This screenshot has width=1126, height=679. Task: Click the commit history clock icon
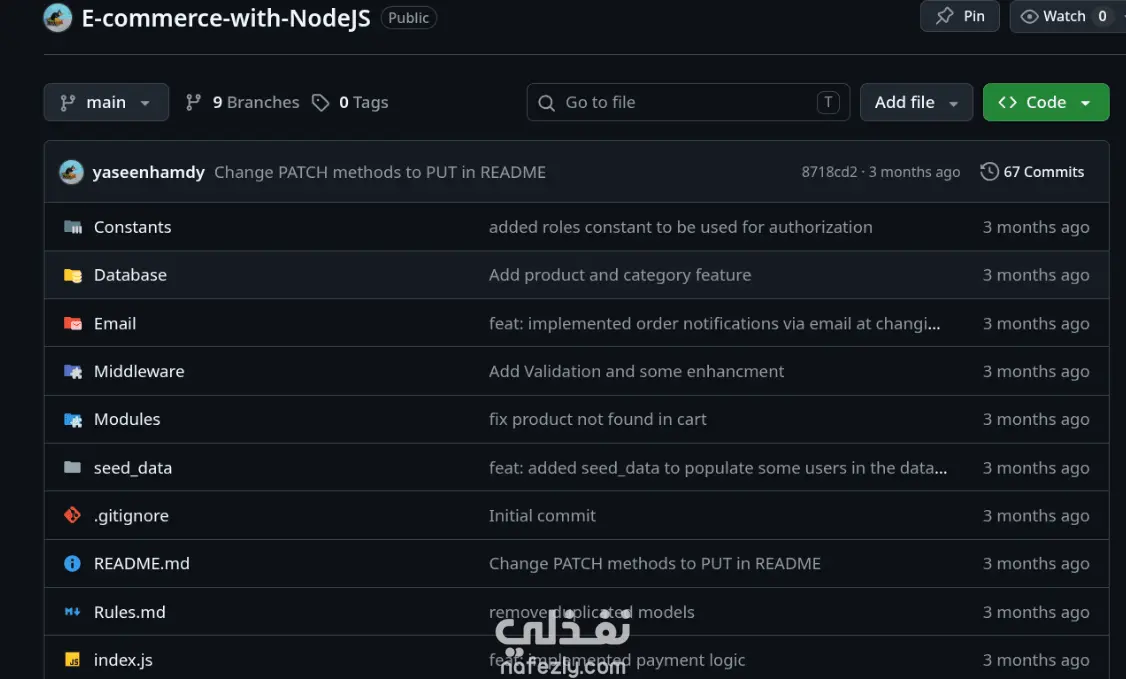click(990, 172)
